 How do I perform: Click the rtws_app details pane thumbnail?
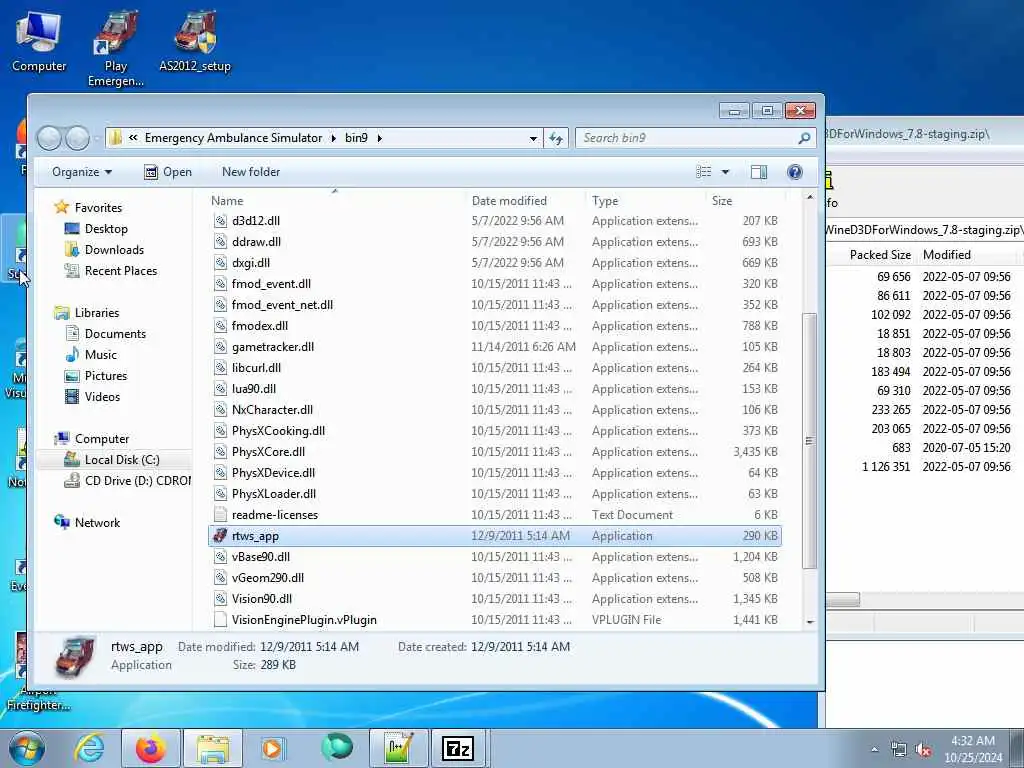pyautogui.click(x=74, y=656)
